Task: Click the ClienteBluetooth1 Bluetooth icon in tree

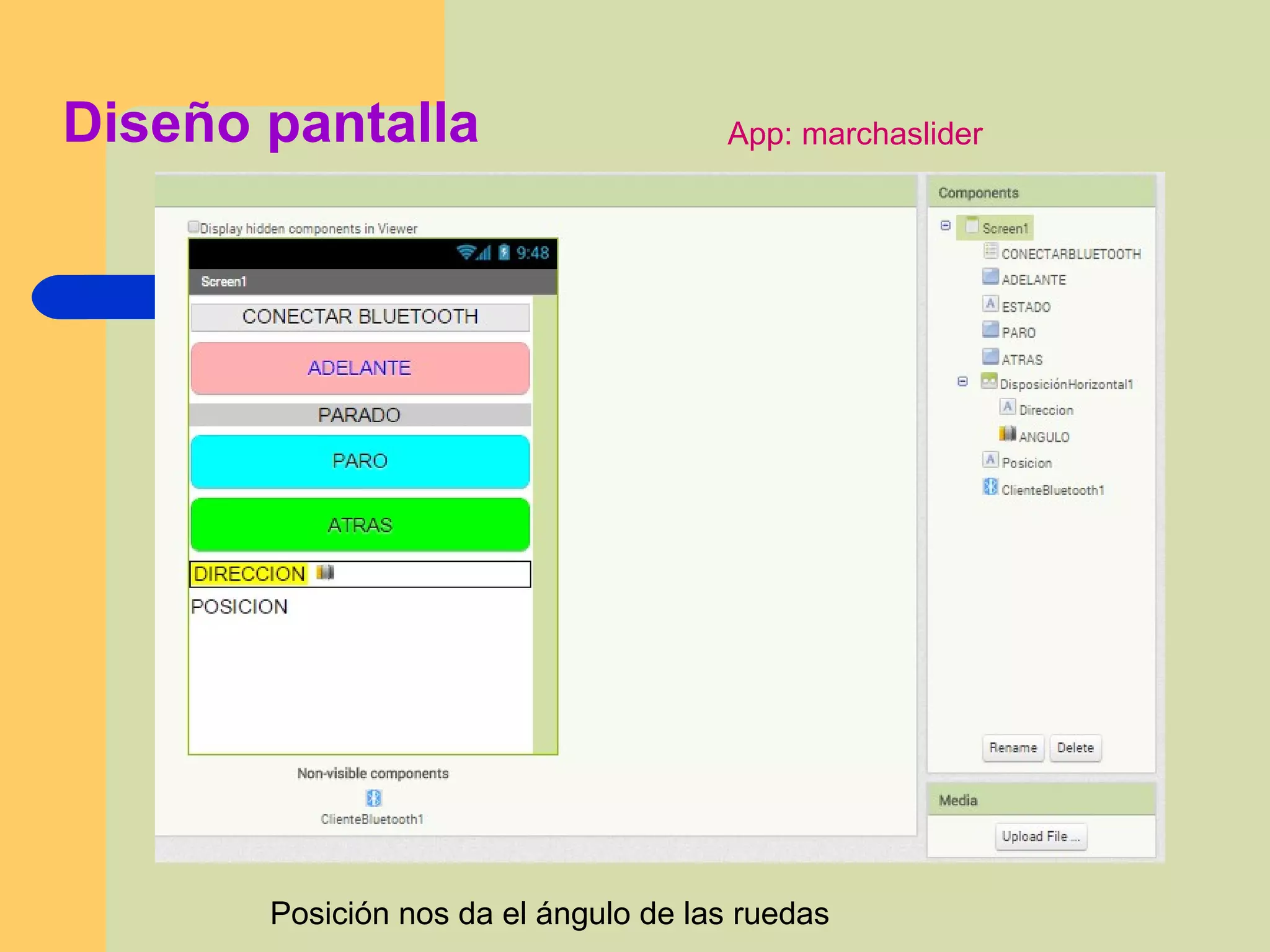Action: click(991, 487)
